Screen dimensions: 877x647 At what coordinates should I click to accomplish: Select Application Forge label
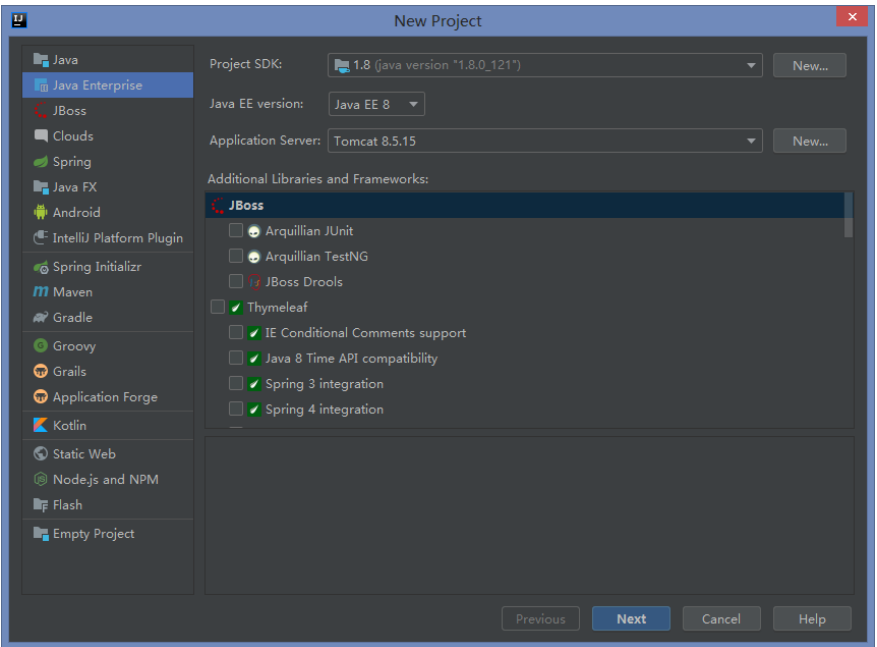105,398
